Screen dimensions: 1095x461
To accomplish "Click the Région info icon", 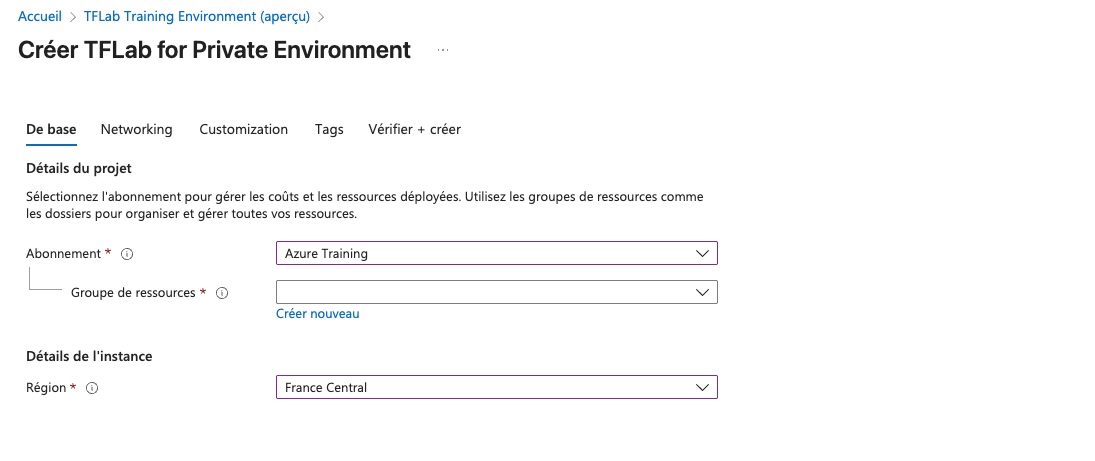I will 92,388.
